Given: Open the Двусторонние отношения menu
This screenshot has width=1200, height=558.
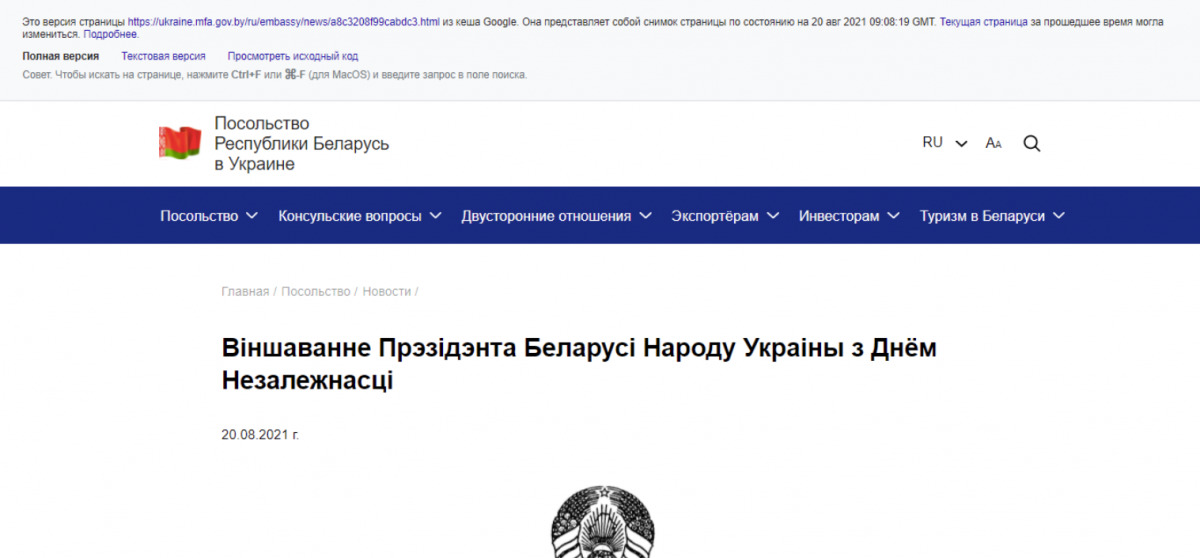Looking at the screenshot, I should click(x=557, y=216).
